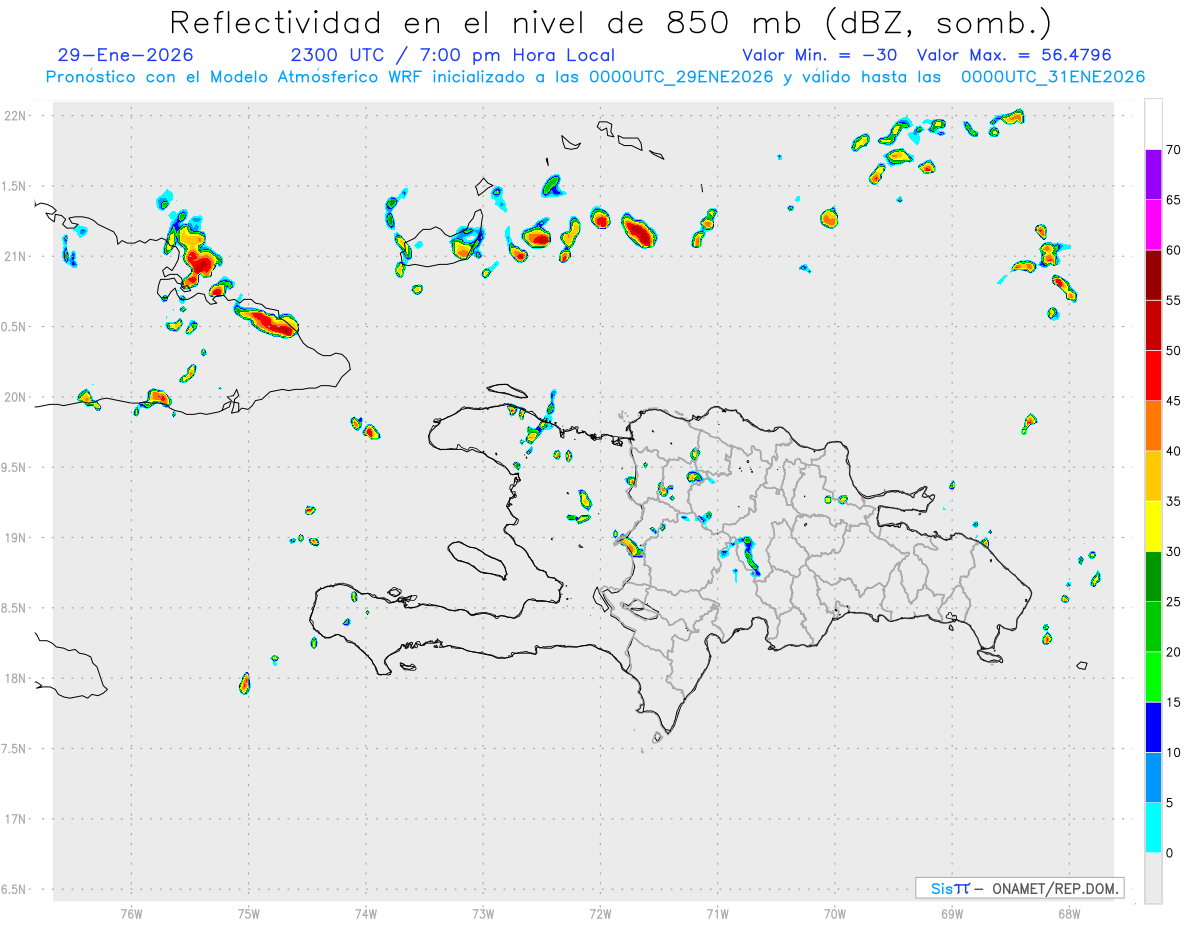The width and height of the screenshot is (1200, 927).
Task: Pick the gold 35-40 dBZ color swatch
Action: pos(1153,476)
